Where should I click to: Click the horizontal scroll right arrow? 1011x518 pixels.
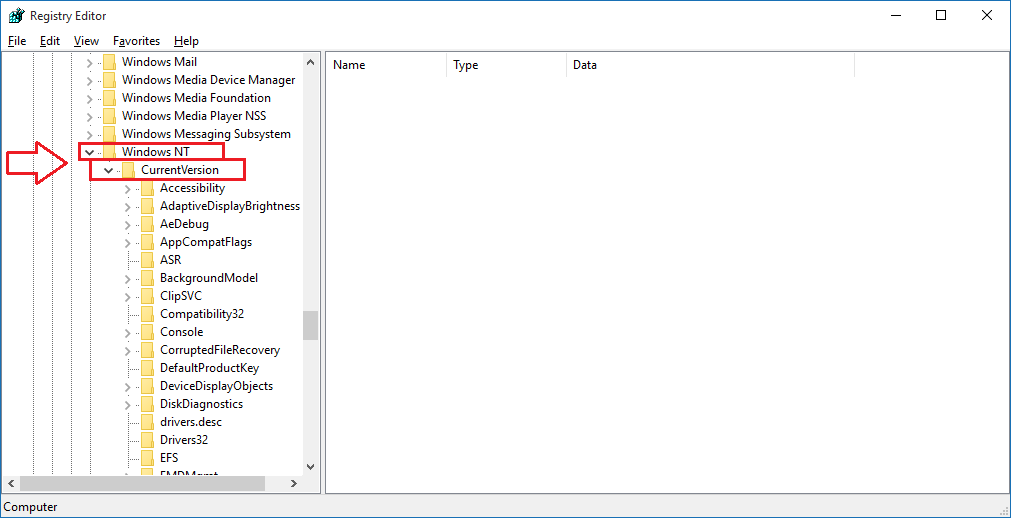point(293,483)
